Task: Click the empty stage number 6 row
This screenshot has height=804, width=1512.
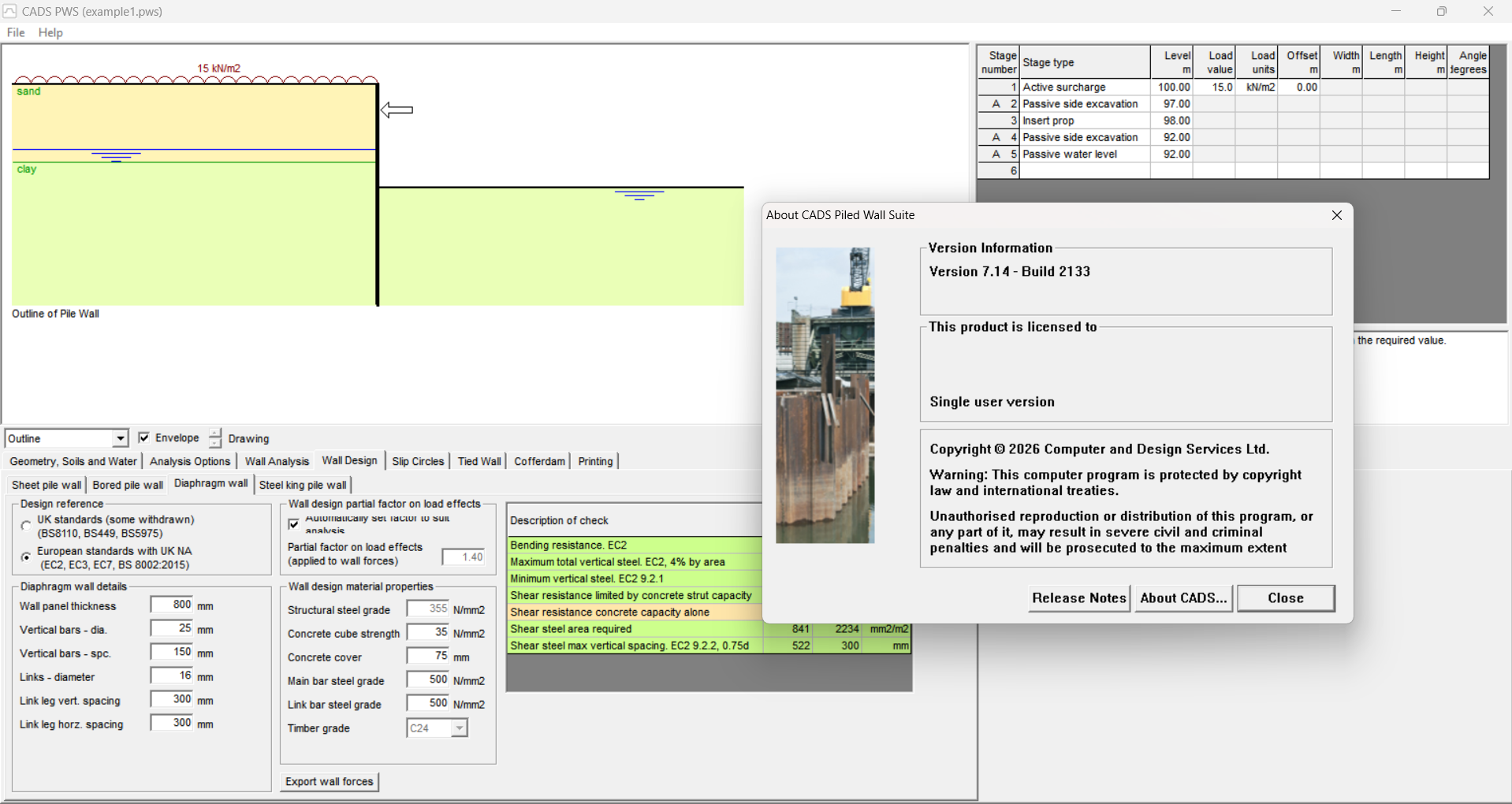Action: [1234, 171]
